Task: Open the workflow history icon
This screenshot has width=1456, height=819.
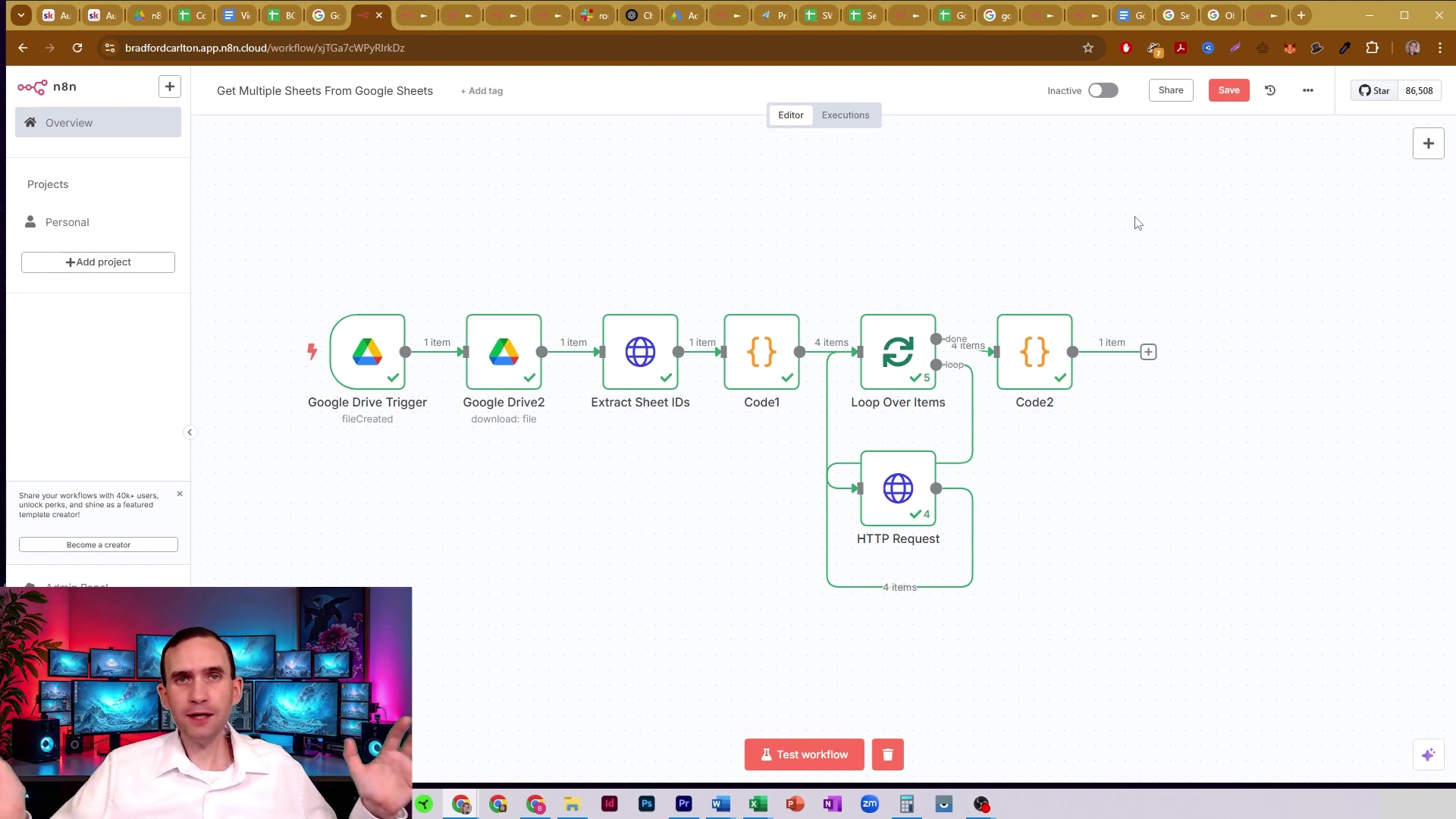Action: point(1270,90)
